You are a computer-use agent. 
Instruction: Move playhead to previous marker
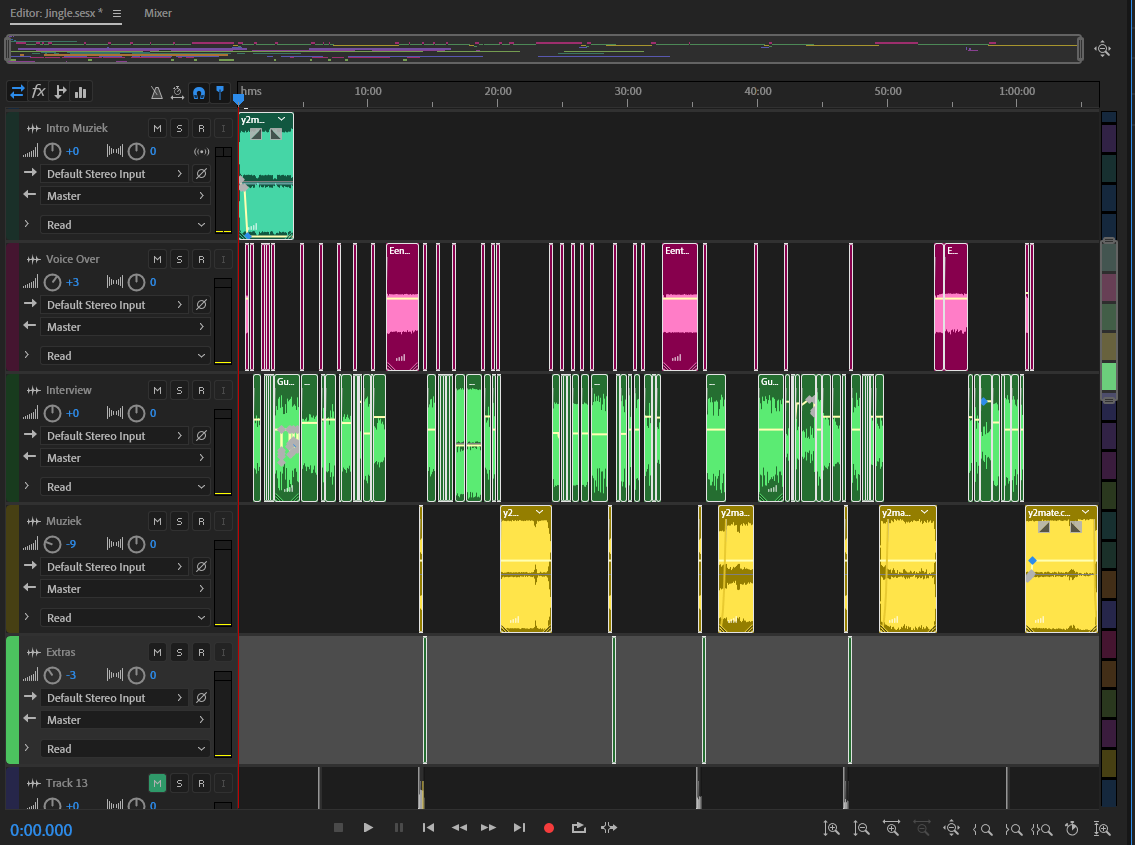tap(429, 828)
